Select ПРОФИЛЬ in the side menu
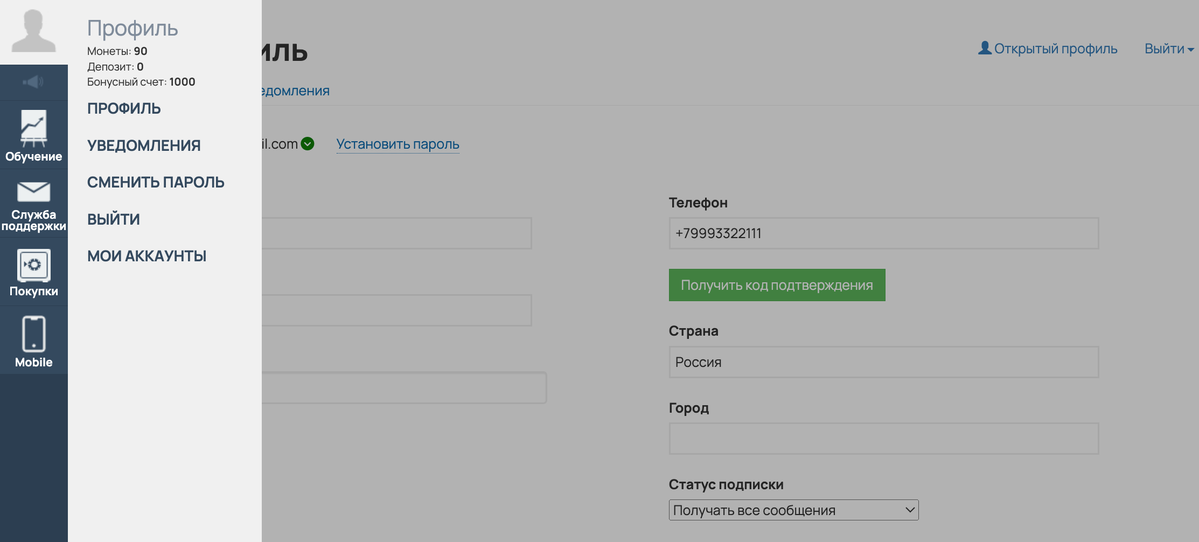Viewport: 1199px width, 542px height. click(x=124, y=109)
